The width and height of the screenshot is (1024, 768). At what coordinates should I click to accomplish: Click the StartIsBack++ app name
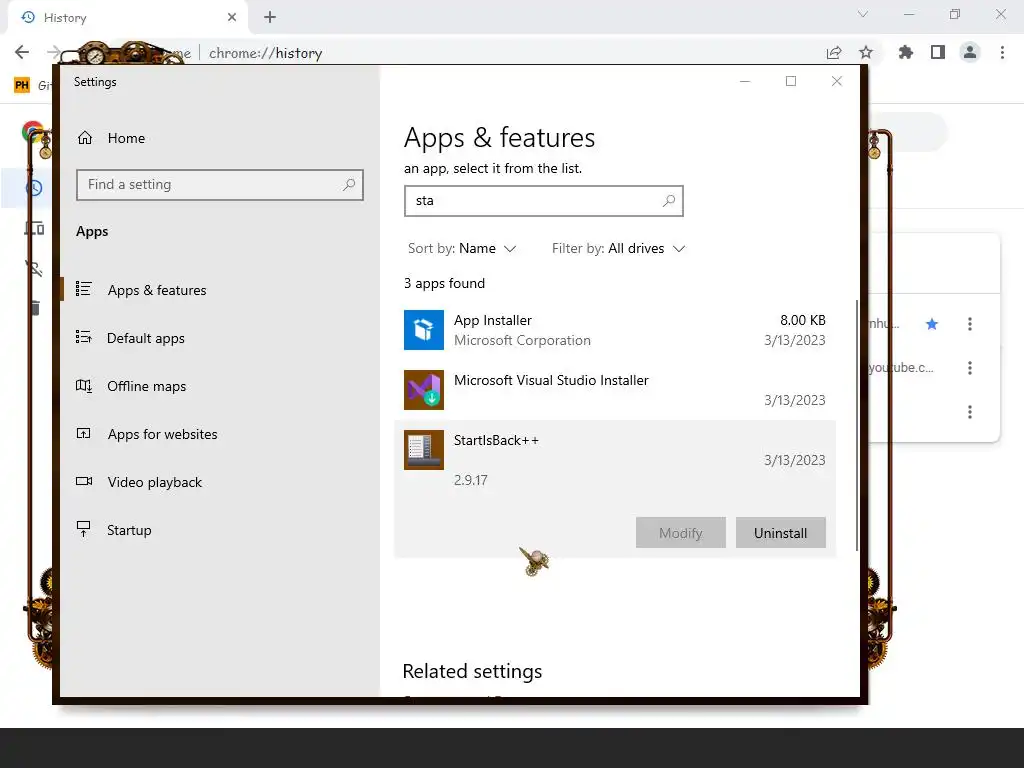496,441
